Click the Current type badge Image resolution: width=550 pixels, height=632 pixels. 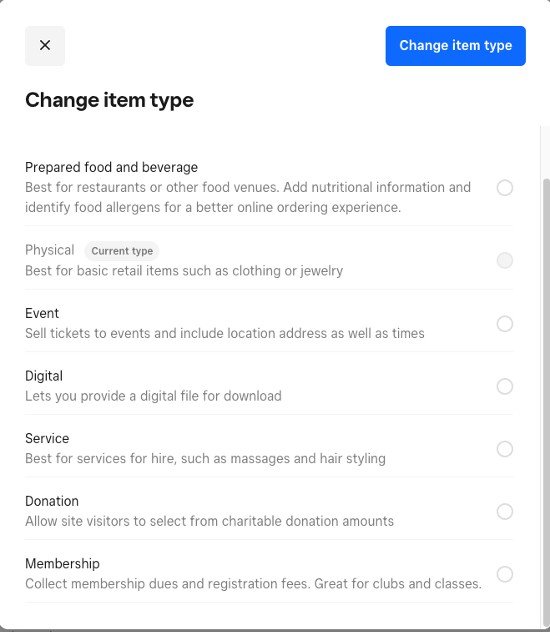[x=122, y=251]
